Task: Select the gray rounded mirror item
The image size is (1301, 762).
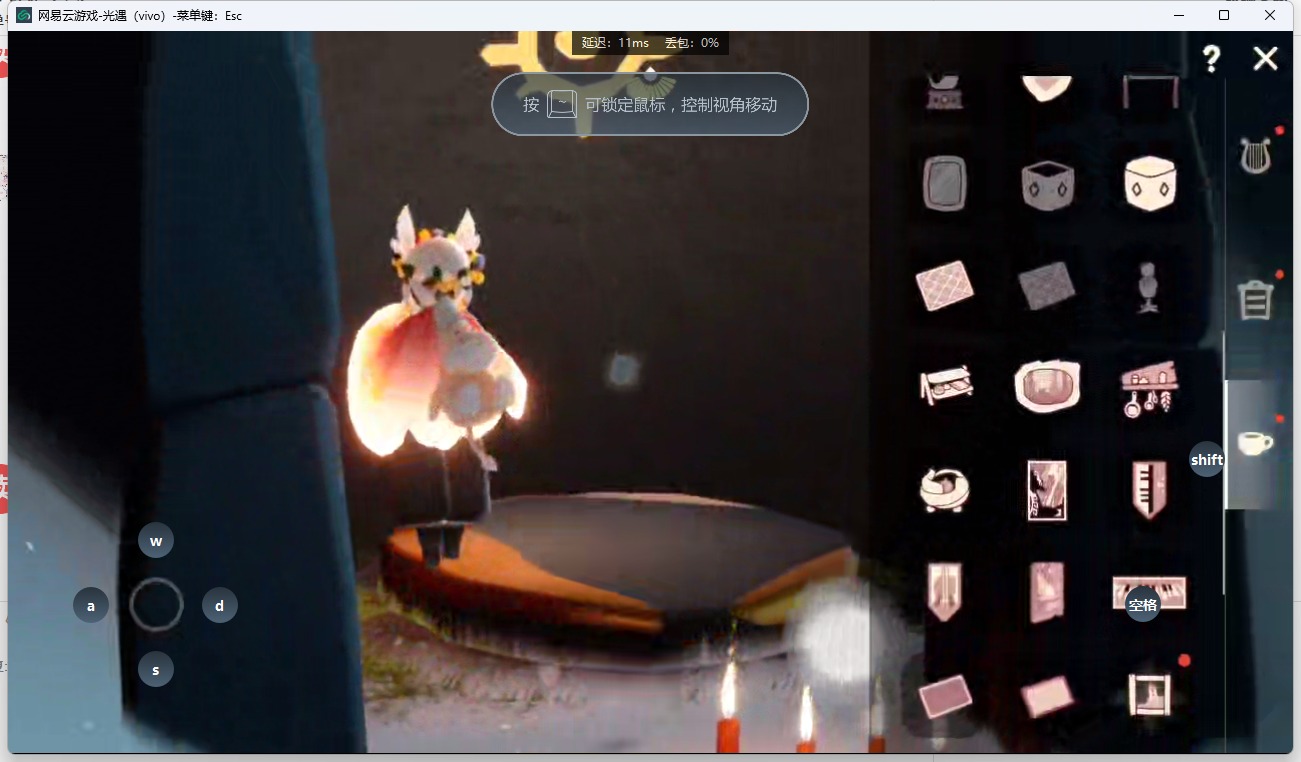Action: (944, 183)
